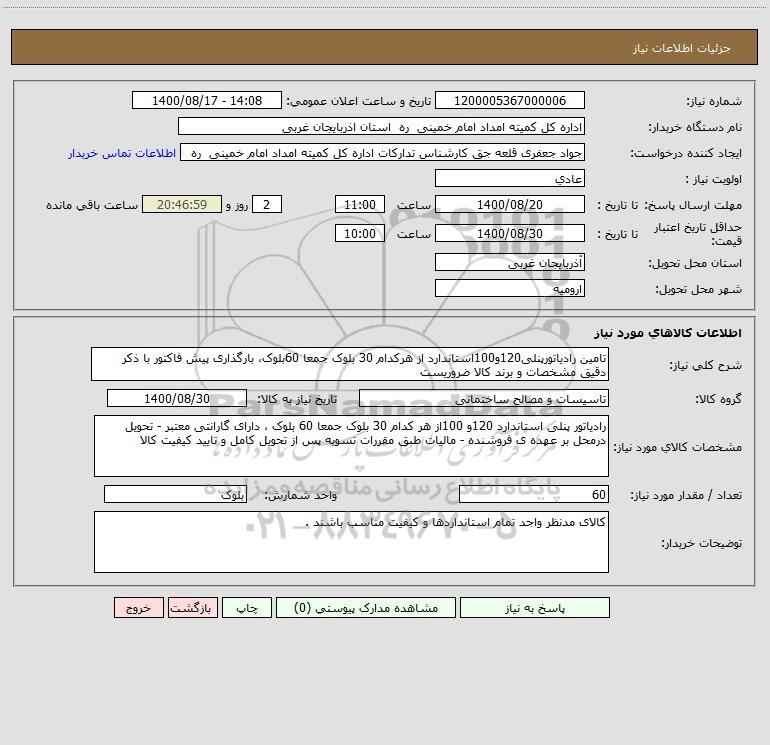Click response deadline date 1400/08/20
This screenshot has height=745, width=770.
point(510,204)
